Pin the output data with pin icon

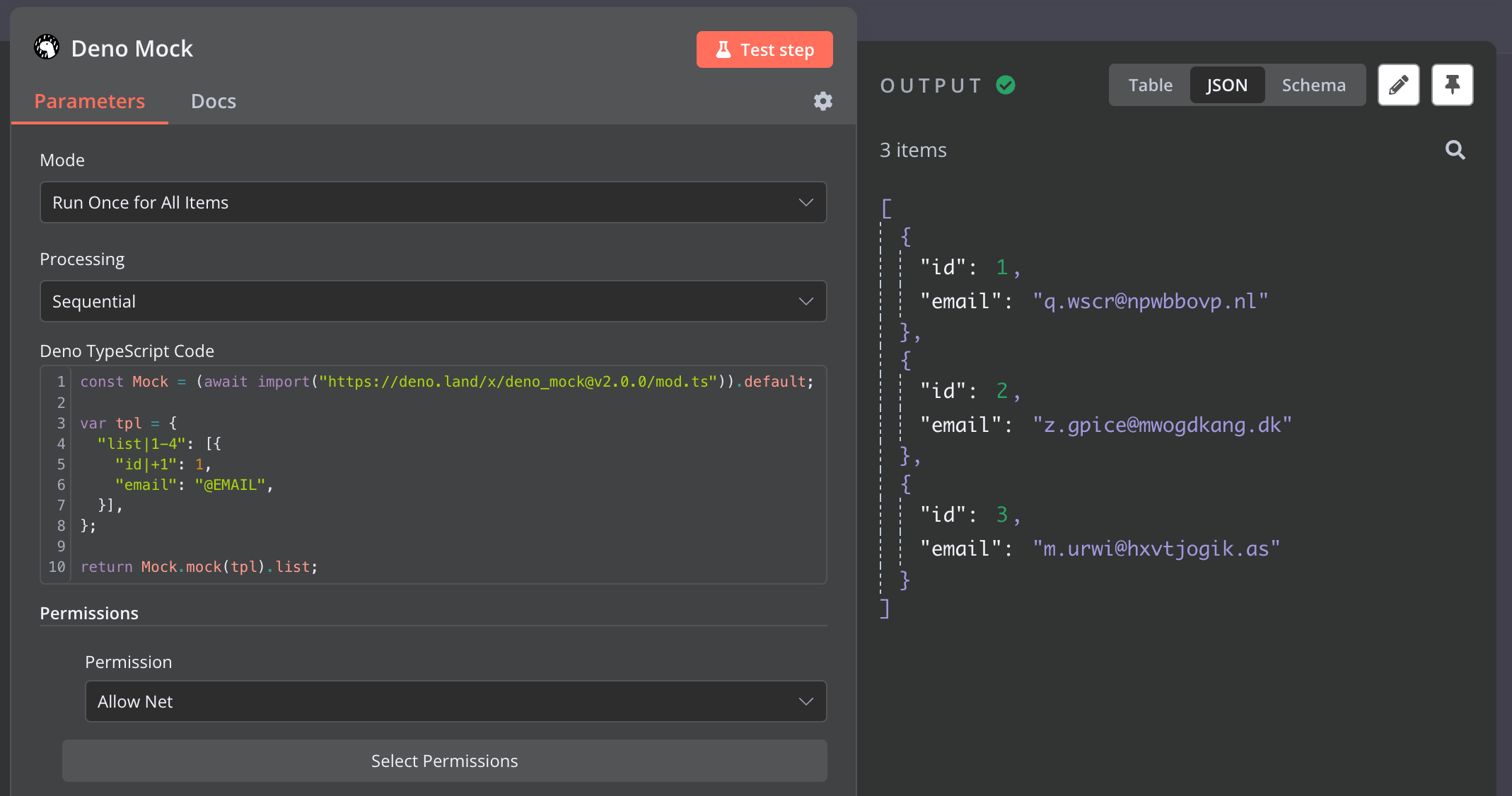(x=1452, y=85)
